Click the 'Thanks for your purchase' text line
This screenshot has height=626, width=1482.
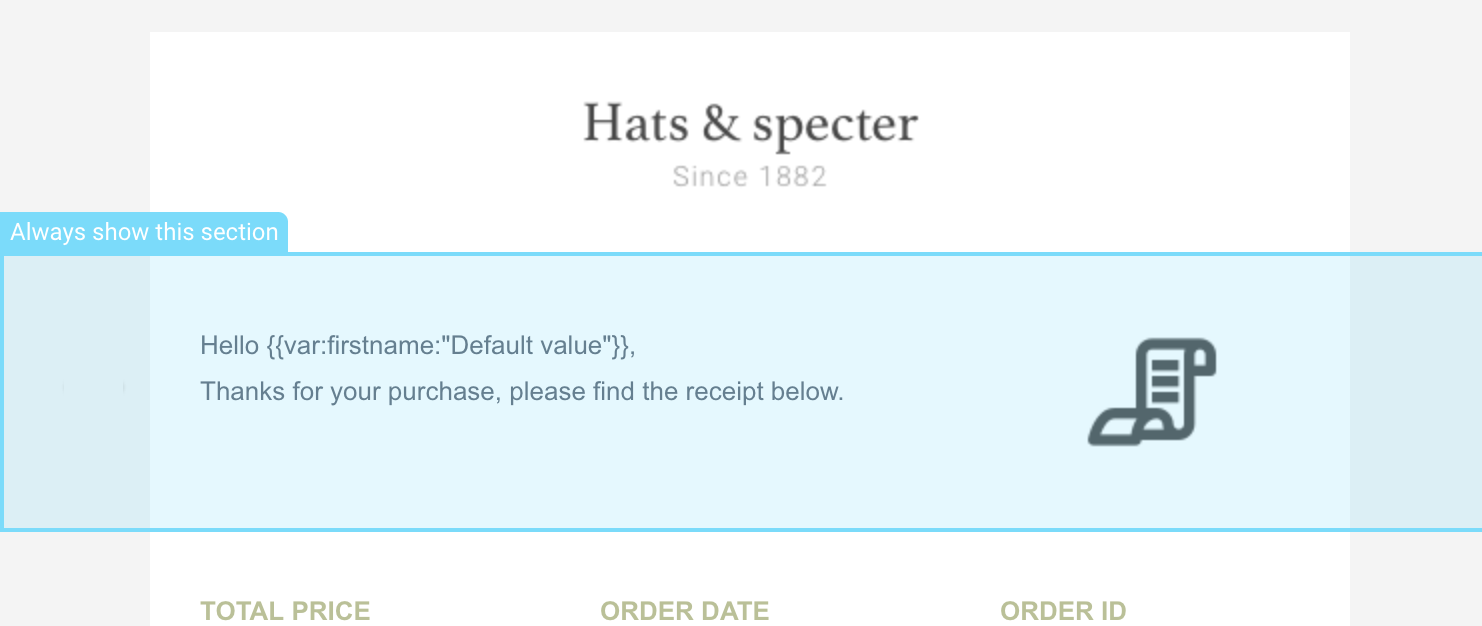[x=523, y=391]
